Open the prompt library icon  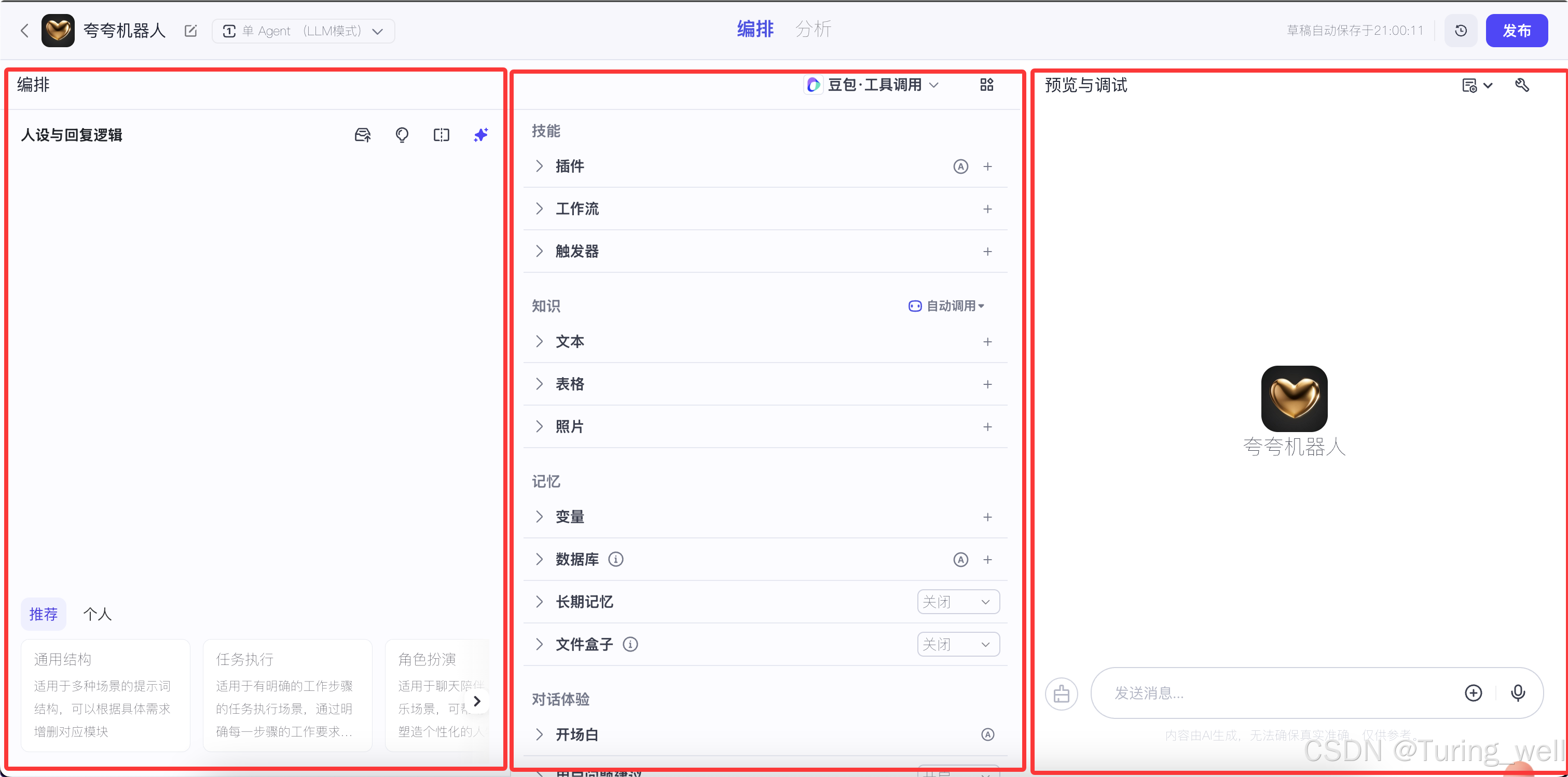pos(363,134)
